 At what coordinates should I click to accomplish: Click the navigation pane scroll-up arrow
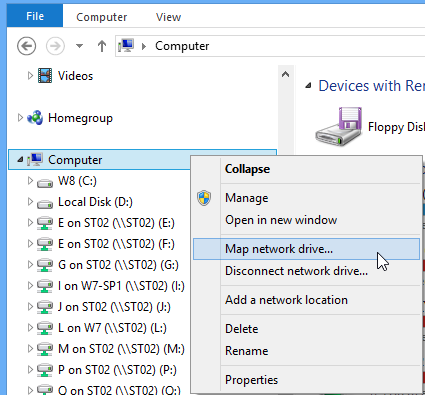coord(285,74)
